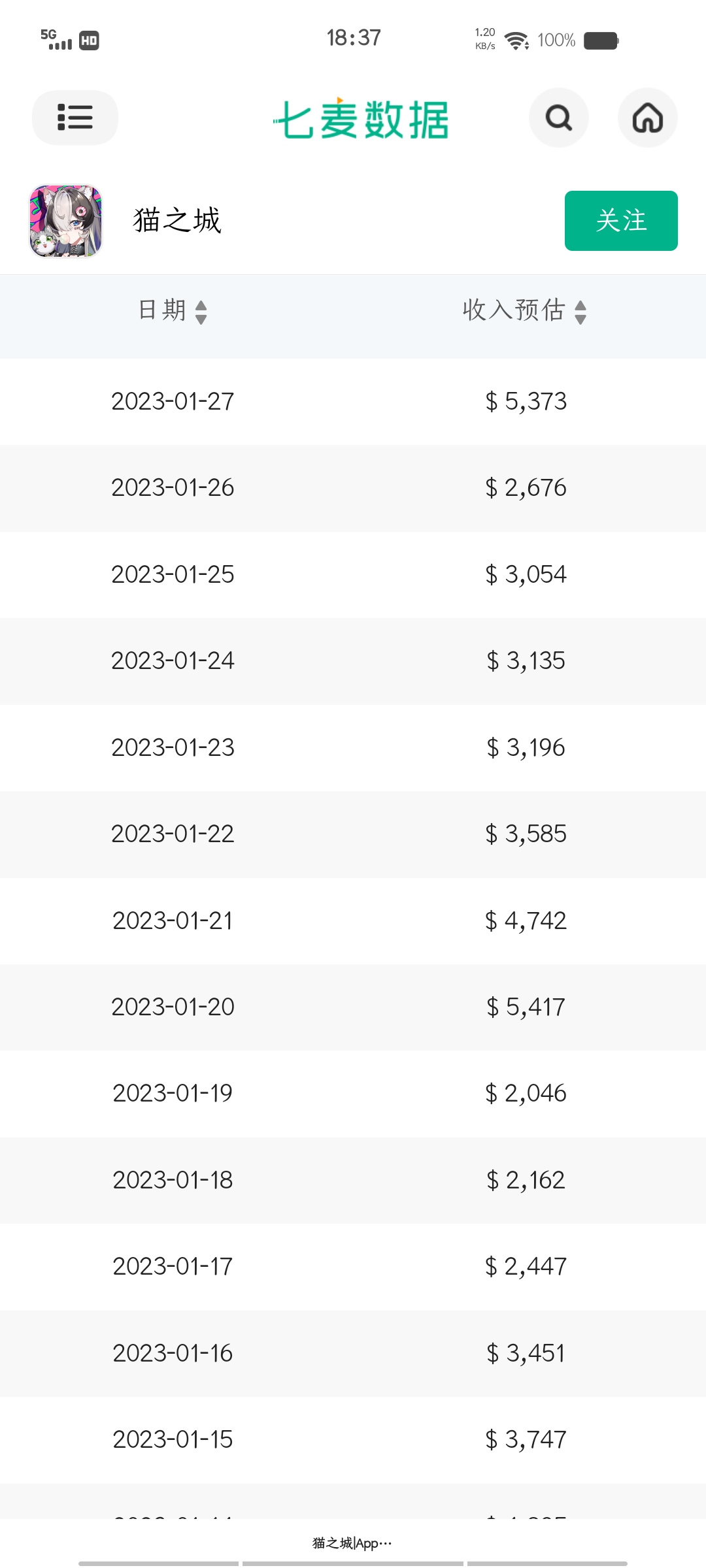Select the 2023-01-20 date cell
Image resolution: width=706 pixels, height=1568 pixels.
click(173, 1007)
